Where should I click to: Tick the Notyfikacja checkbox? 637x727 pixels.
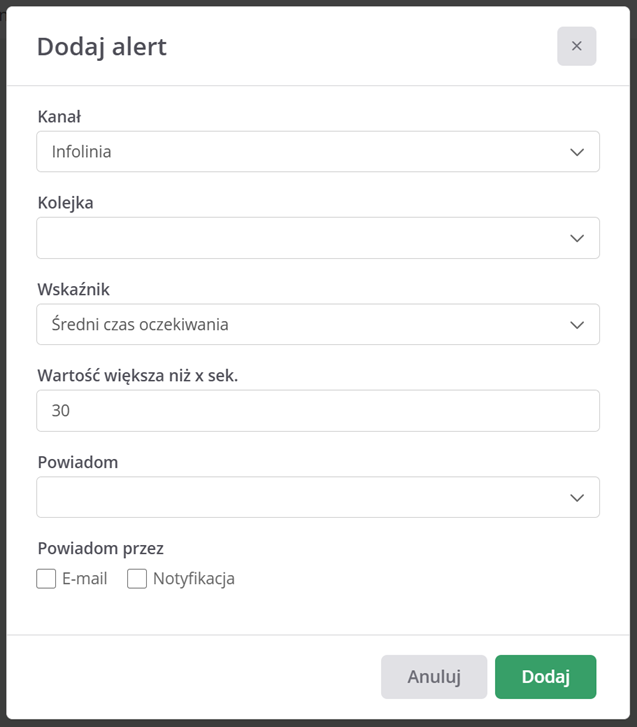point(137,578)
